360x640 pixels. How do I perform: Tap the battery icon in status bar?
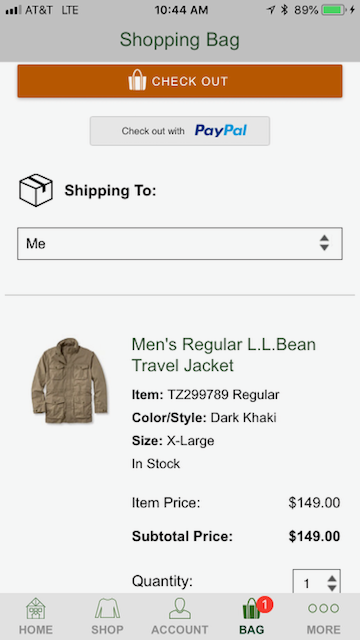coord(334,10)
